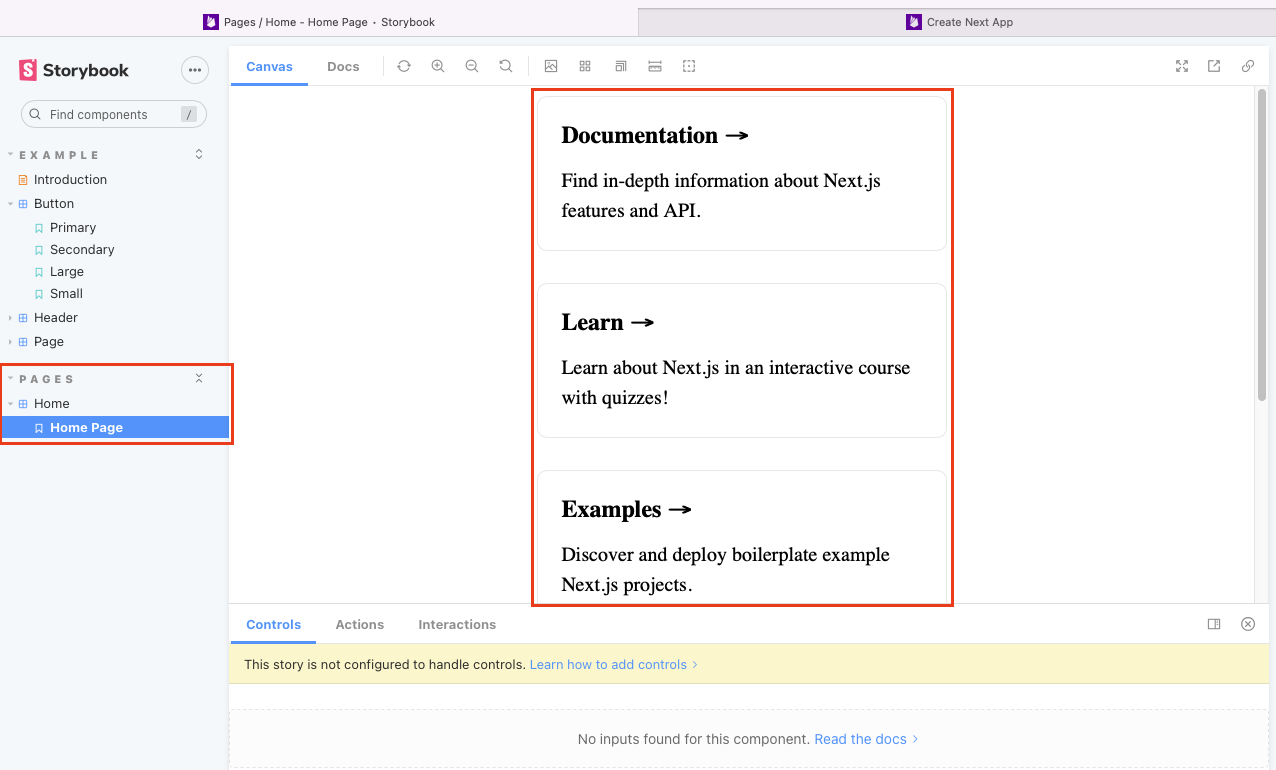Image resolution: width=1276 pixels, height=770 pixels.
Task: Reset the canvas zoom
Action: pos(506,66)
